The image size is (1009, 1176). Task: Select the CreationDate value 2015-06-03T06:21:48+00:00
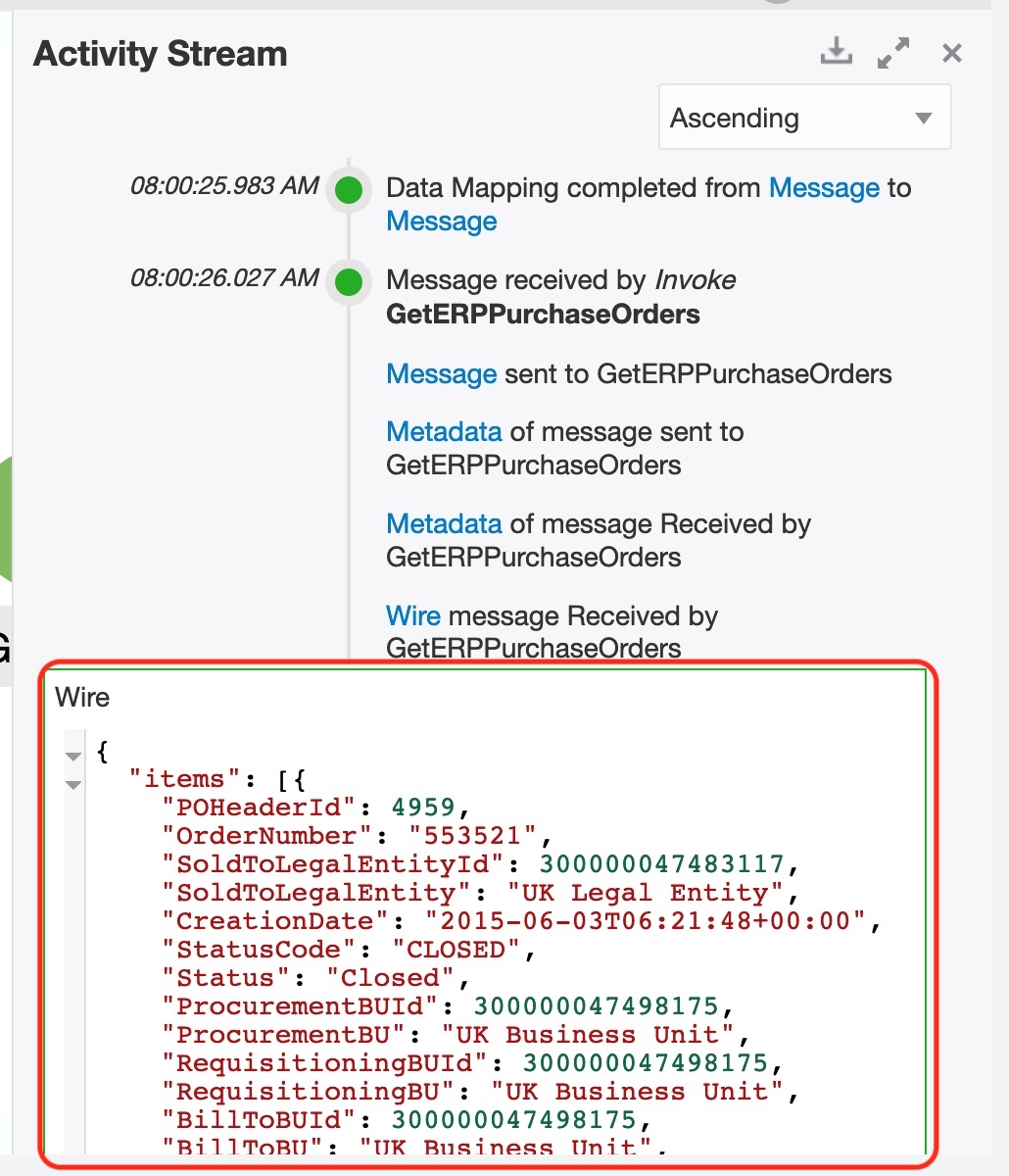pyautogui.click(x=647, y=921)
